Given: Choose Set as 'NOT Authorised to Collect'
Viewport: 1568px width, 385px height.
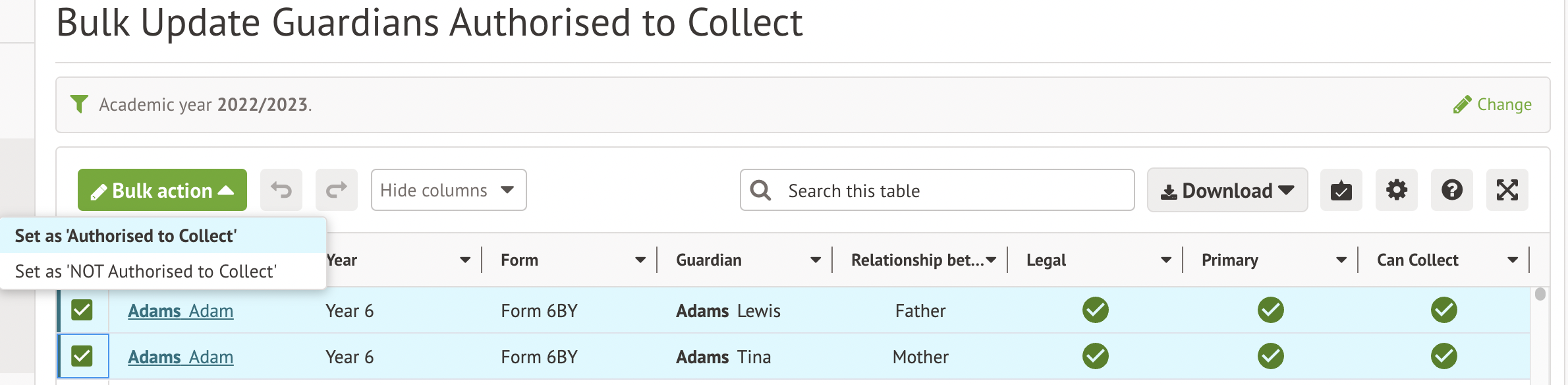Looking at the screenshot, I should [146, 272].
